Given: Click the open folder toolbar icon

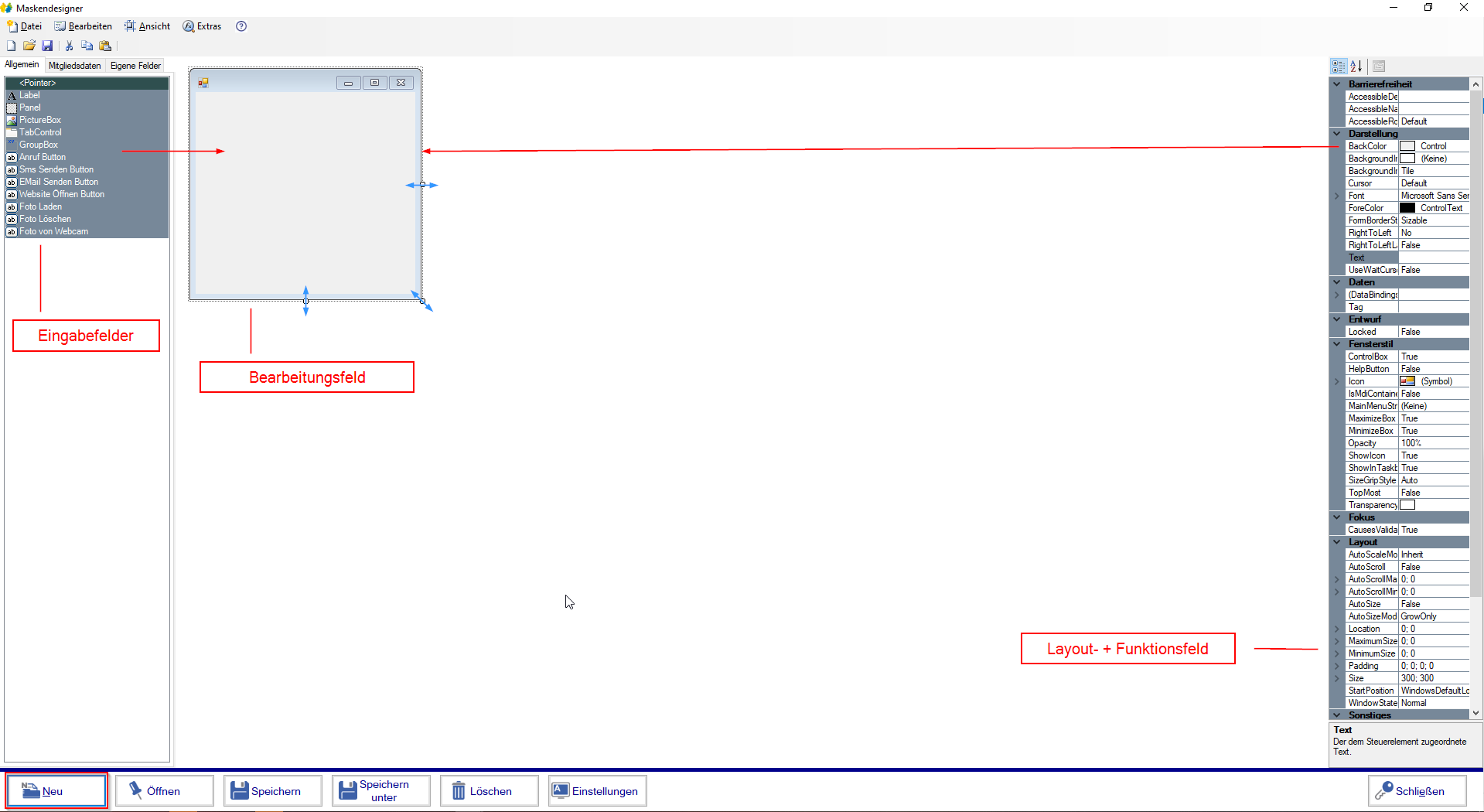Looking at the screenshot, I should (29, 46).
